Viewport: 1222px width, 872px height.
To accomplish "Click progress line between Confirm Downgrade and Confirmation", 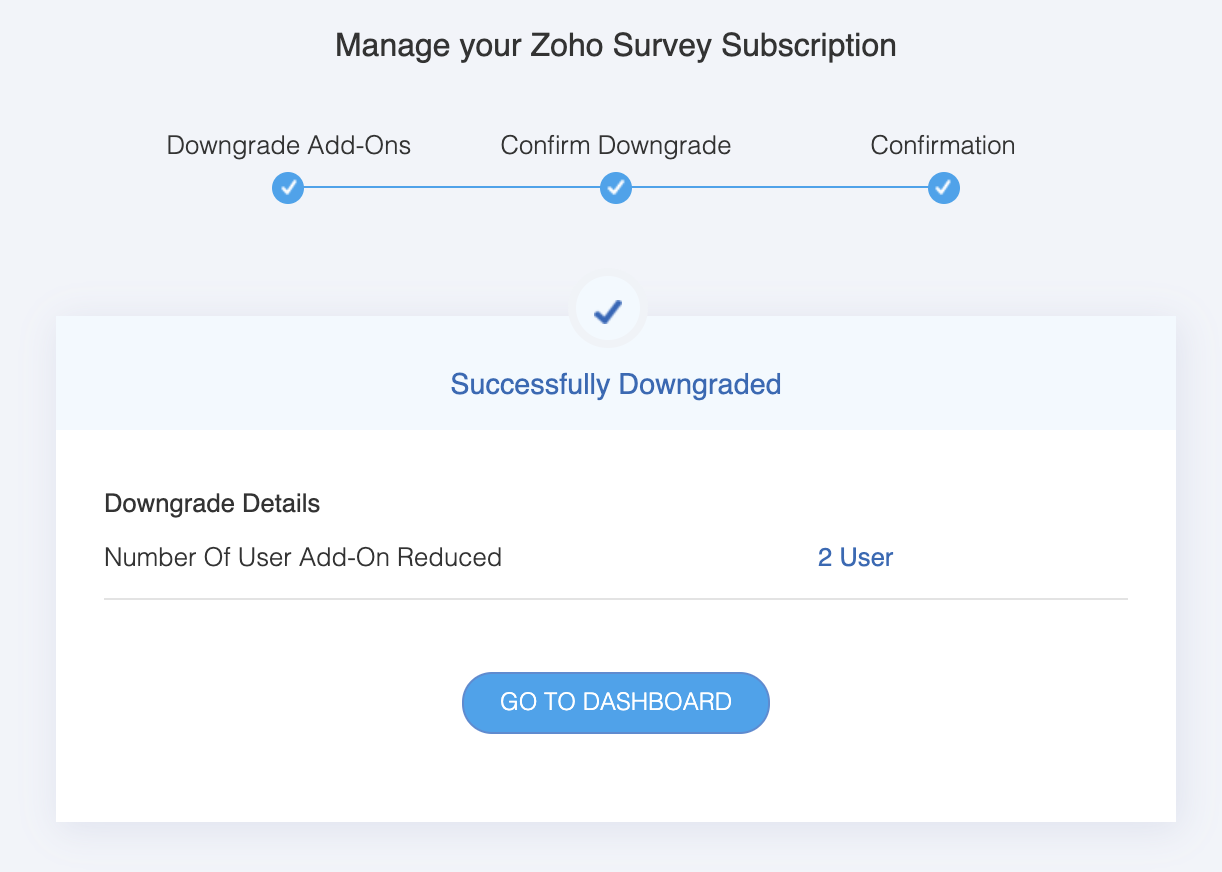I will pyautogui.click(x=780, y=187).
